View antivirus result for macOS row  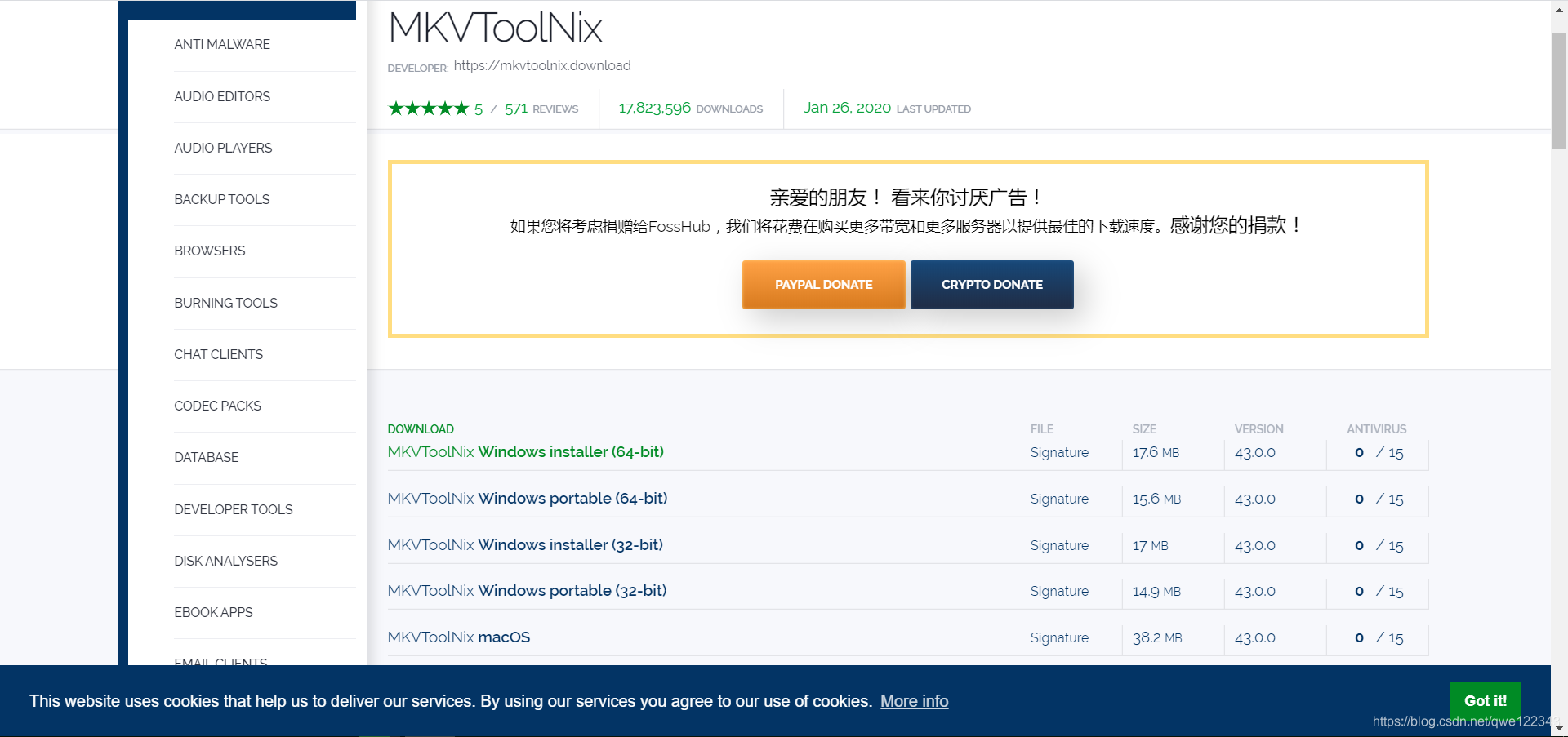pos(1379,637)
